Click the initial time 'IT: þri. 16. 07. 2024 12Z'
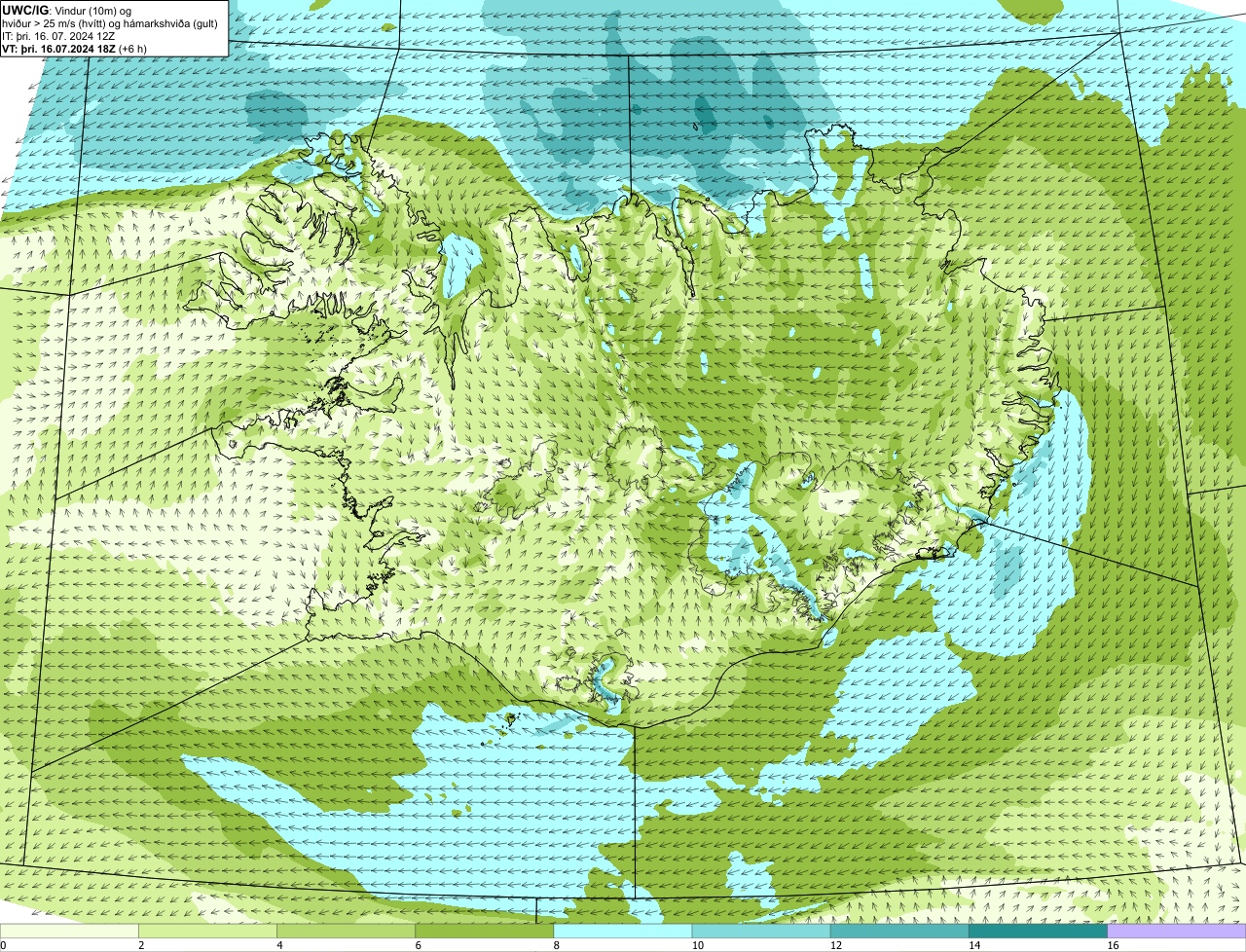 59,36
